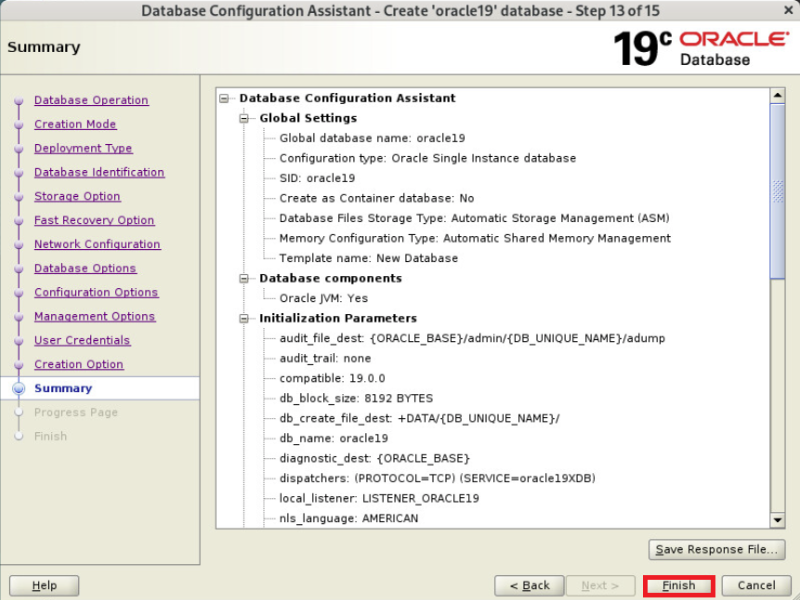
Task: Click Save Response File button
Action: coord(716,549)
